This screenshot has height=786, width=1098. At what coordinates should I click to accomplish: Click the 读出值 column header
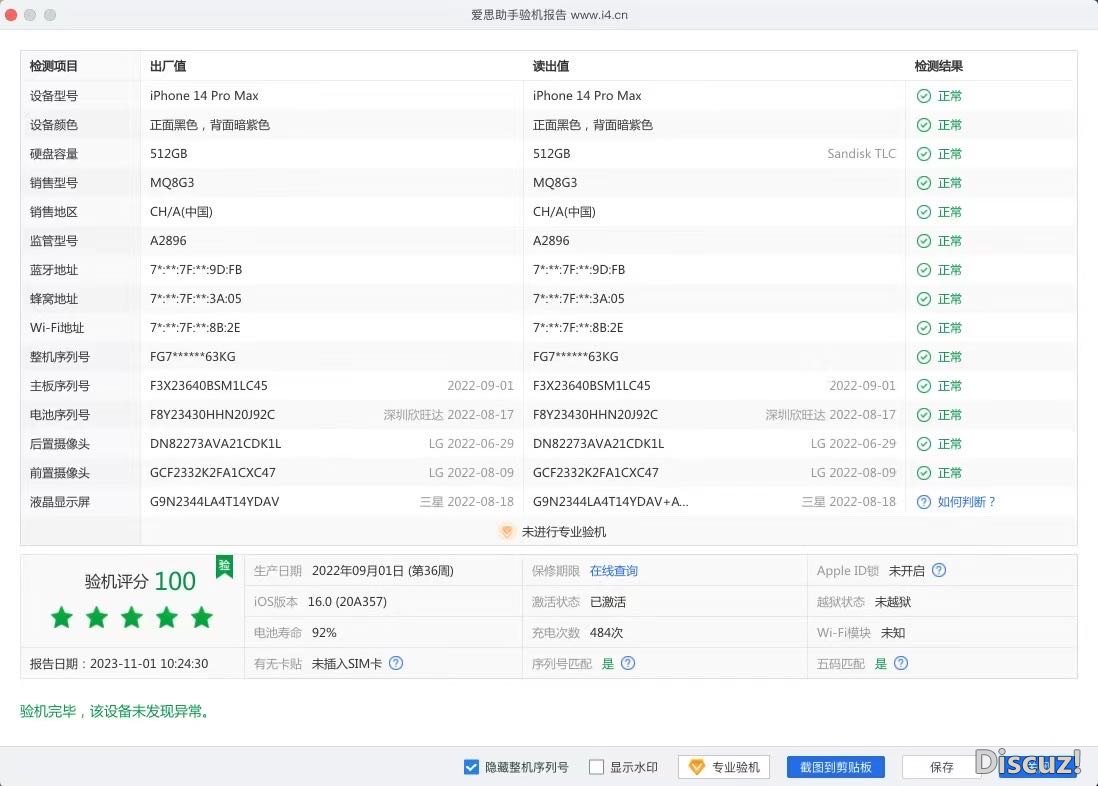[551, 66]
